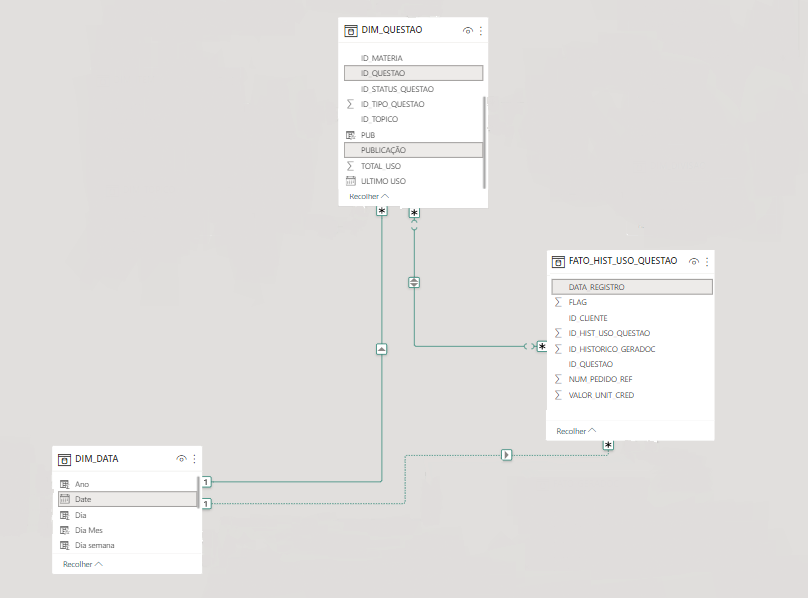Click calculated column icon beside PUB
Screen dimensions: 808x598
tap(350, 135)
